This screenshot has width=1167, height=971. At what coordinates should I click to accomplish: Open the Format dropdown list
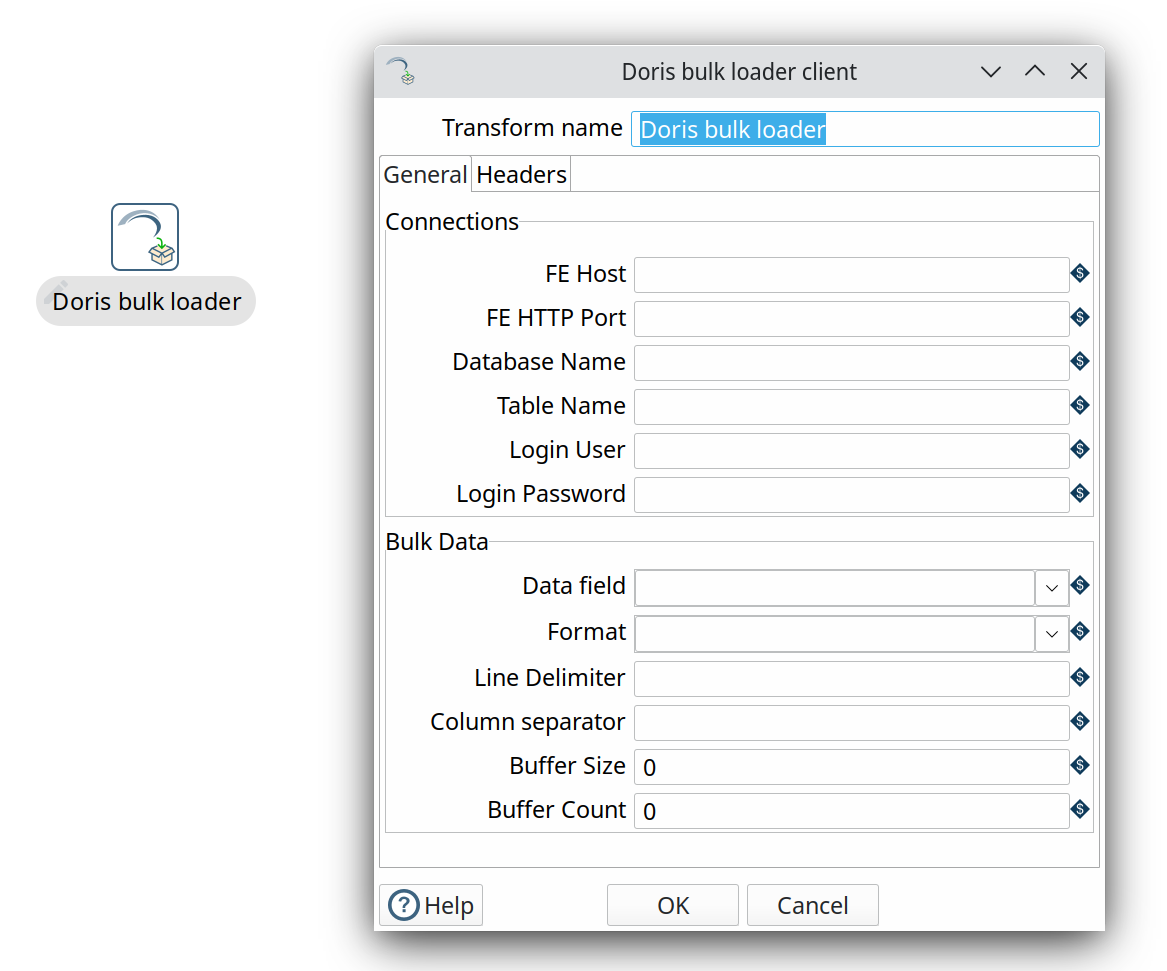(1051, 633)
